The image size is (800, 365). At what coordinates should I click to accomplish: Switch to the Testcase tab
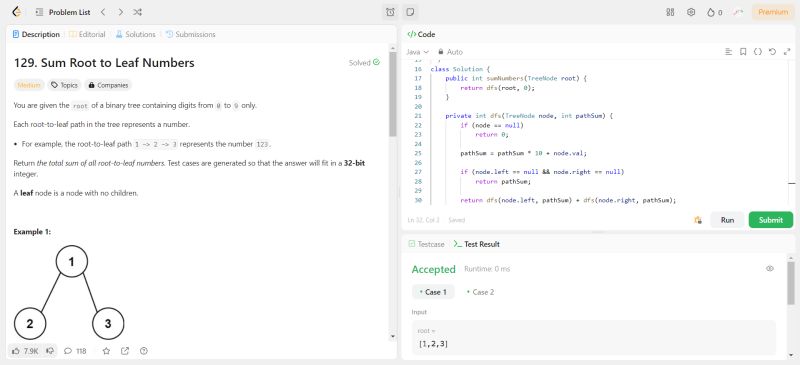coord(426,244)
